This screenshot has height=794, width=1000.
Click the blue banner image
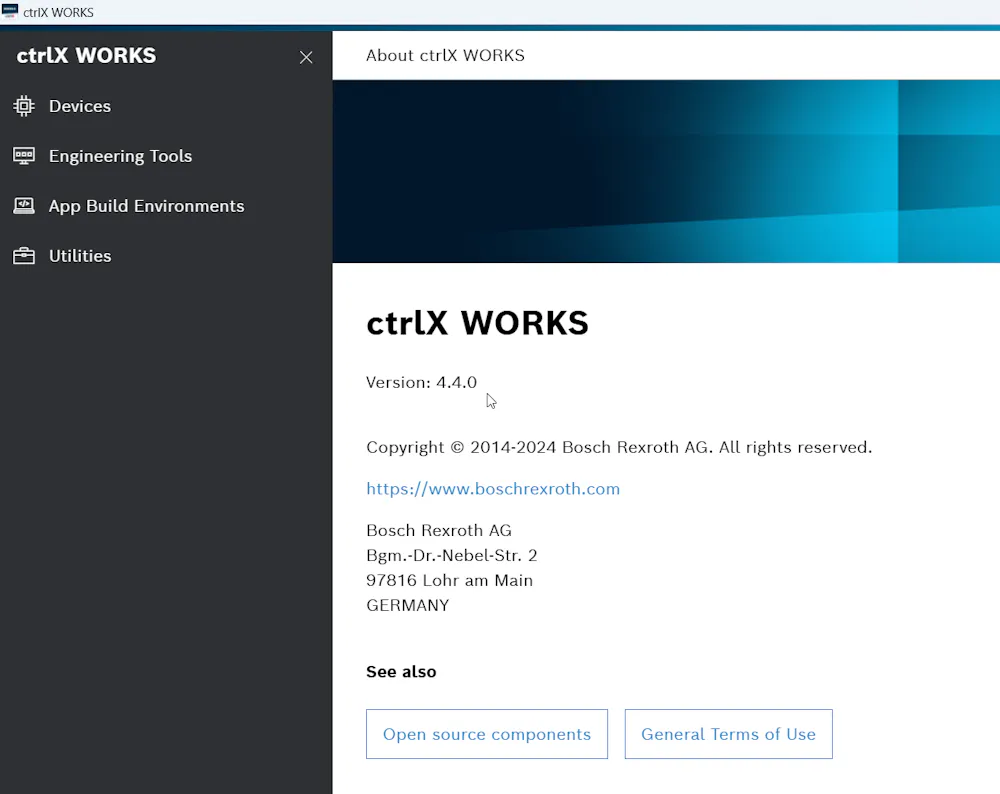tap(666, 171)
